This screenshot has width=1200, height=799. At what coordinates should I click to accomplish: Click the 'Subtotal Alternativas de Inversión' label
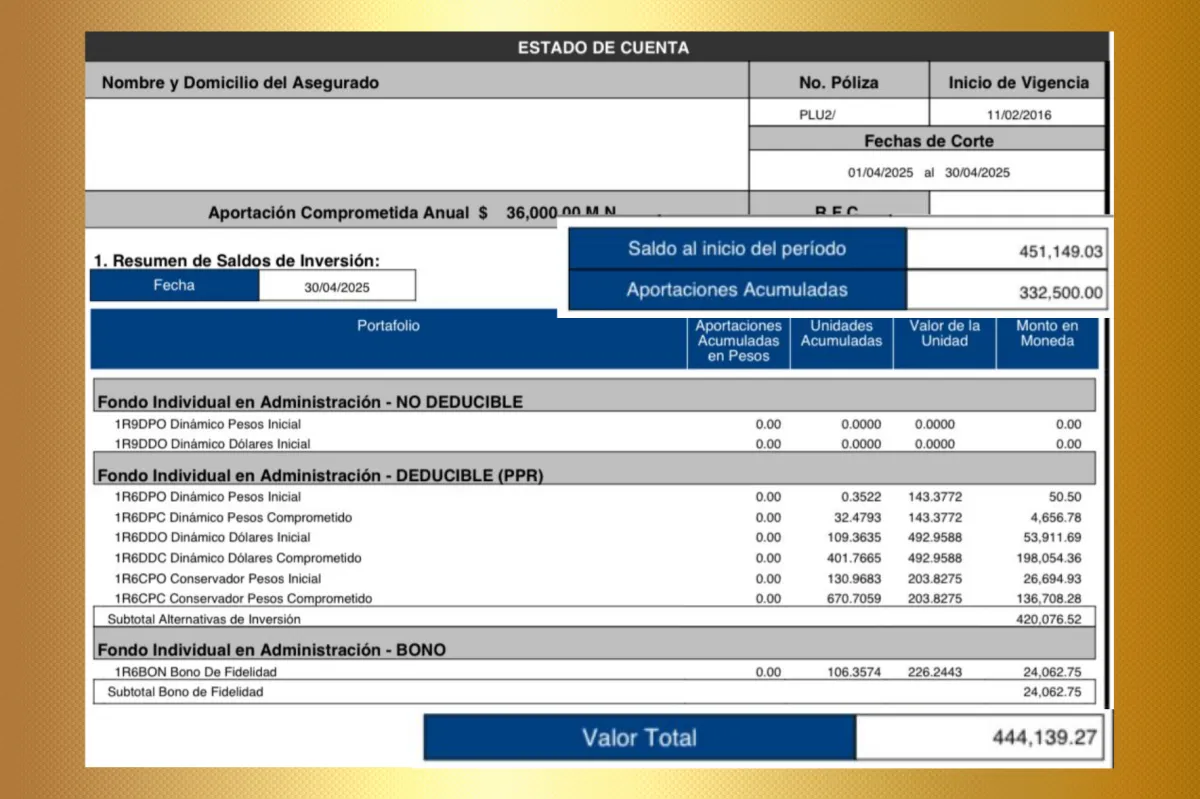tap(204, 619)
